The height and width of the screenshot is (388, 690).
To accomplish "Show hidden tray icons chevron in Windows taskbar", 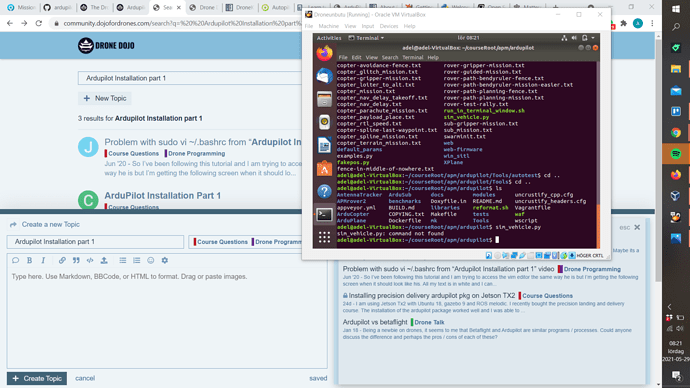I will click(x=669, y=307).
